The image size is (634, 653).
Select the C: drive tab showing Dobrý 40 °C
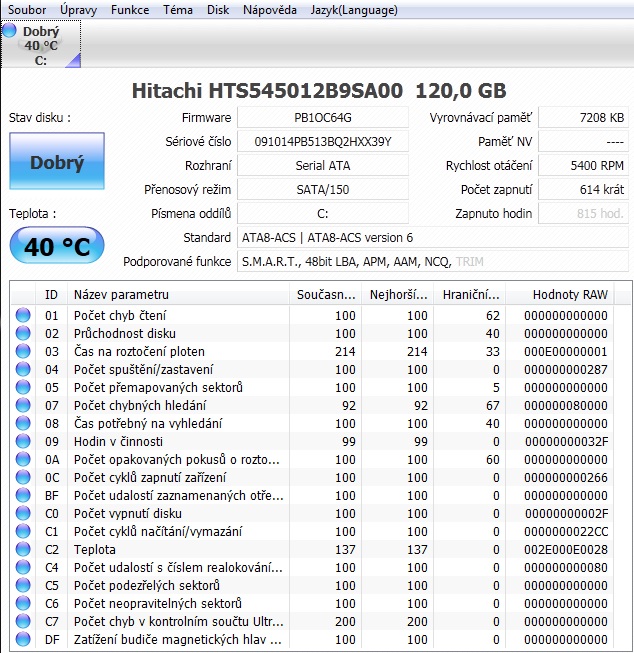click(41, 45)
